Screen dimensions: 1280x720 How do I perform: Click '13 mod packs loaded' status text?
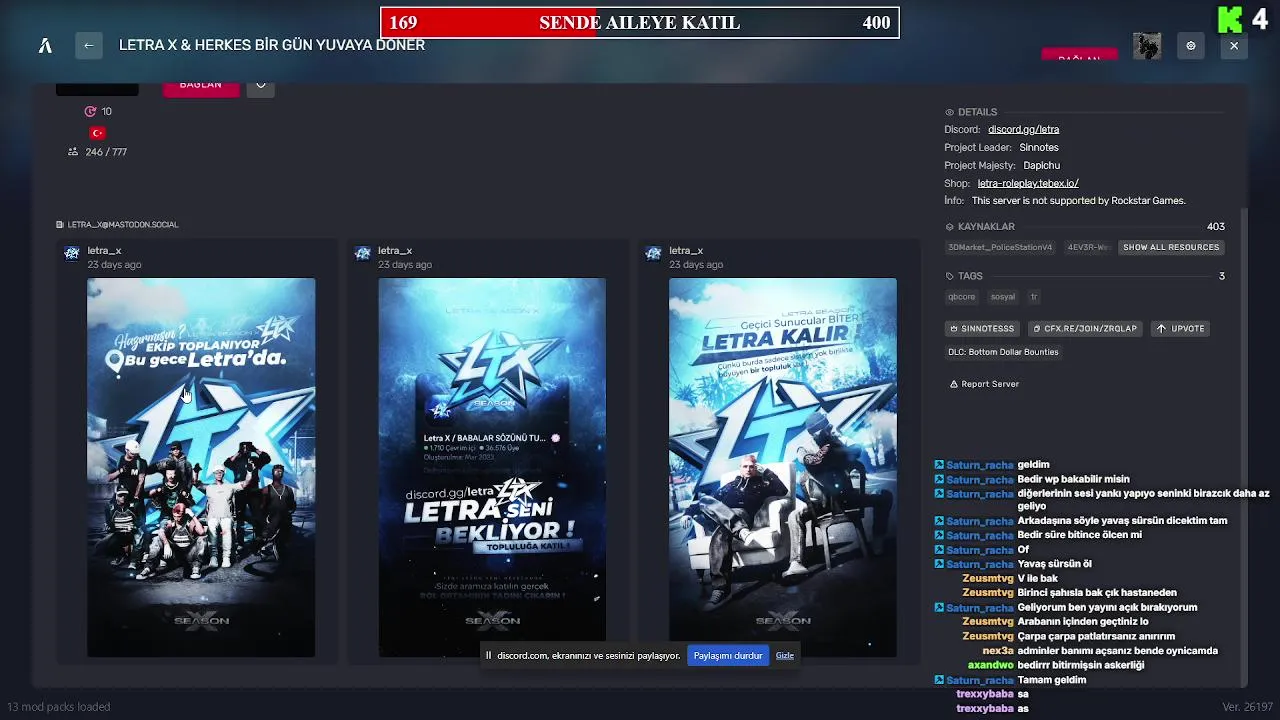tap(59, 707)
